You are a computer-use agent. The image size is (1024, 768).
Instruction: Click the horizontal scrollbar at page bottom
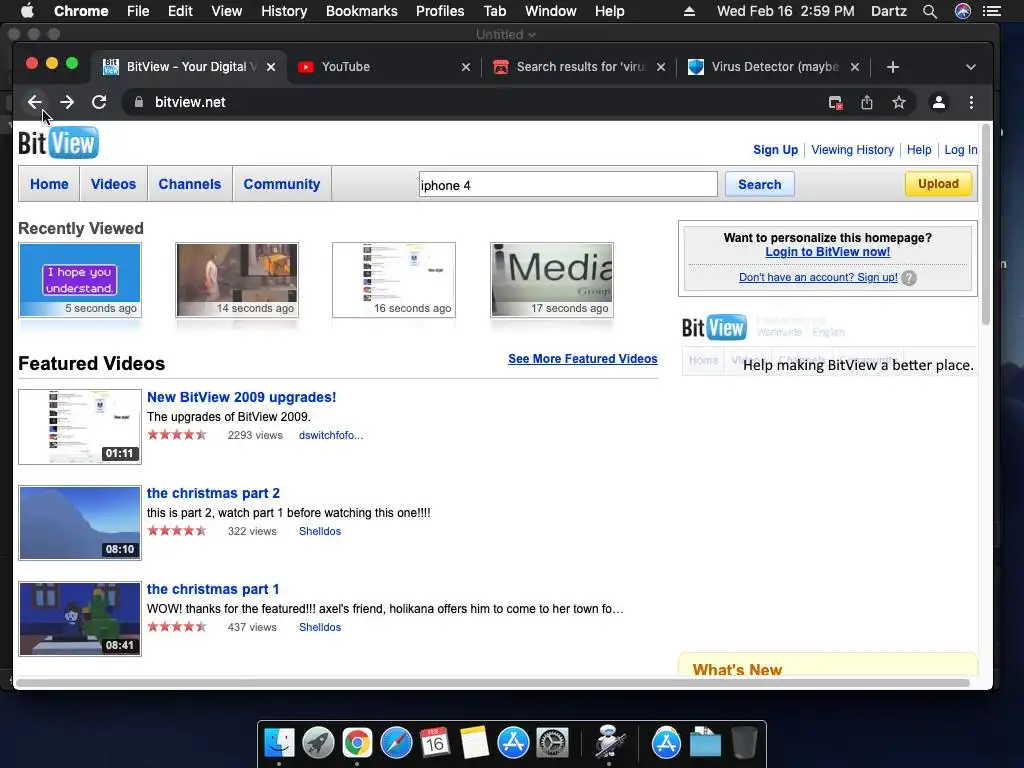[493, 683]
